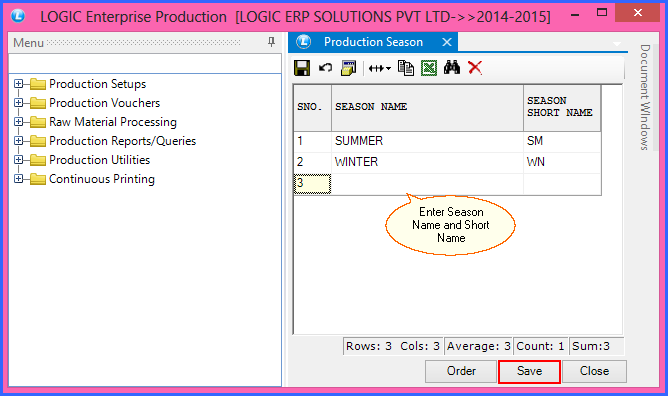Click the yellow notes window icon
Image resolution: width=668 pixels, height=396 pixels.
(348, 68)
